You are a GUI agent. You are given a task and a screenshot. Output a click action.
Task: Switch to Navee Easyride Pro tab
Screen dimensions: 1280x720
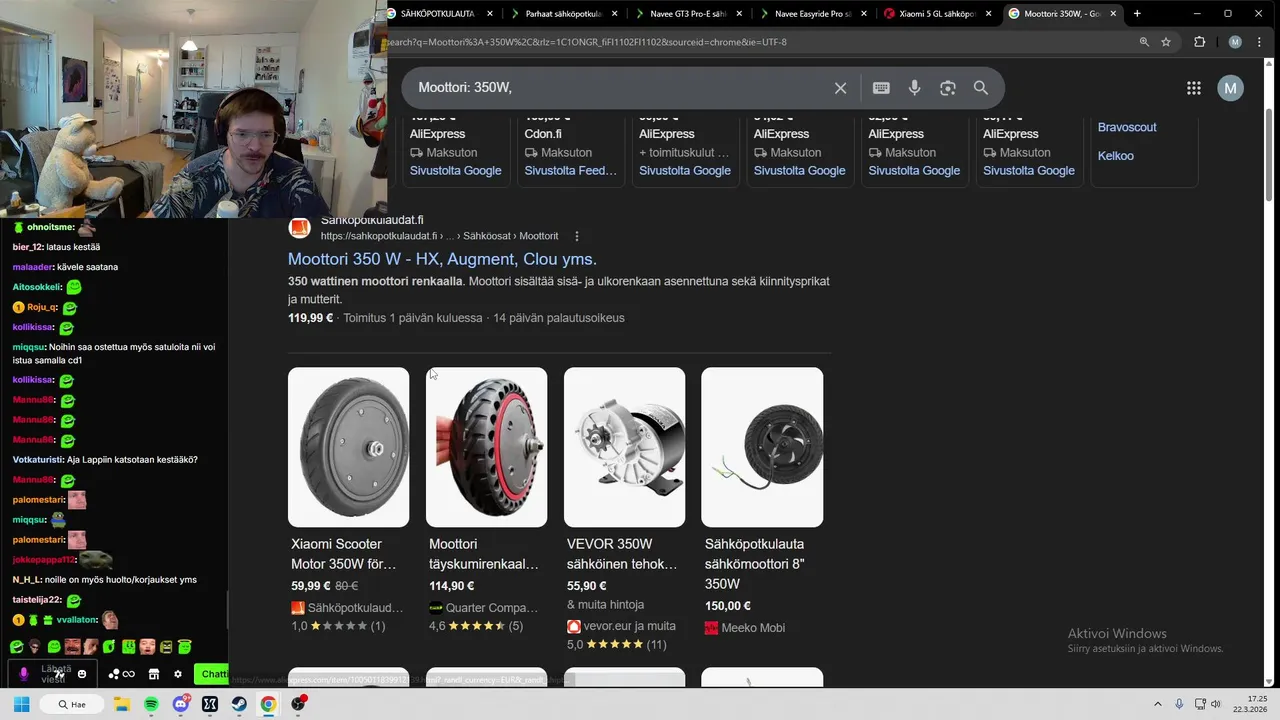tap(812, 14)
